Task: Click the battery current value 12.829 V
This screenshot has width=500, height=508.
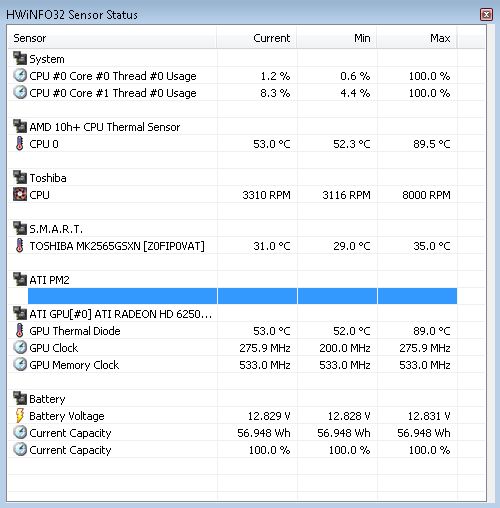Action: point(269,416)
